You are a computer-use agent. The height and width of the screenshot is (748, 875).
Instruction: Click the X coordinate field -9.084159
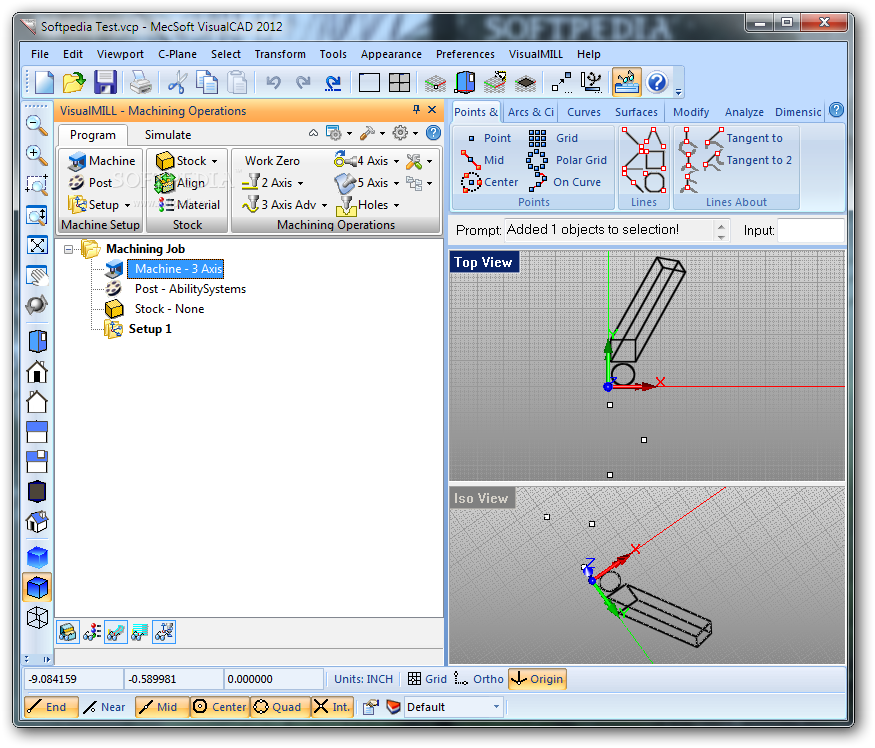coord(73,679)
